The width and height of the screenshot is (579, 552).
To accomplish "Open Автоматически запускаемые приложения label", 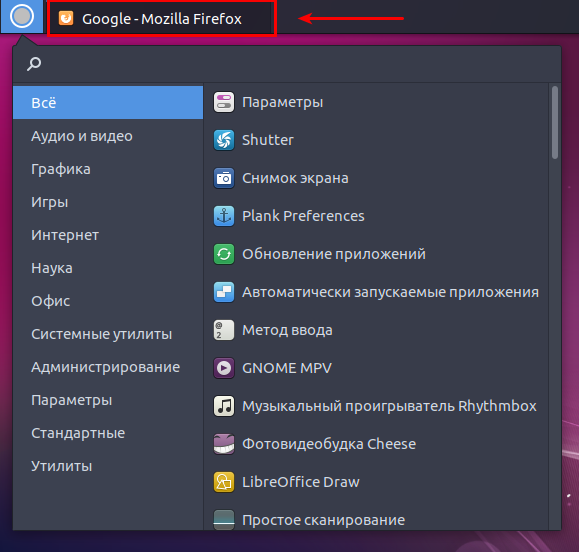I will pyautogui.click(x=390, y=292).
